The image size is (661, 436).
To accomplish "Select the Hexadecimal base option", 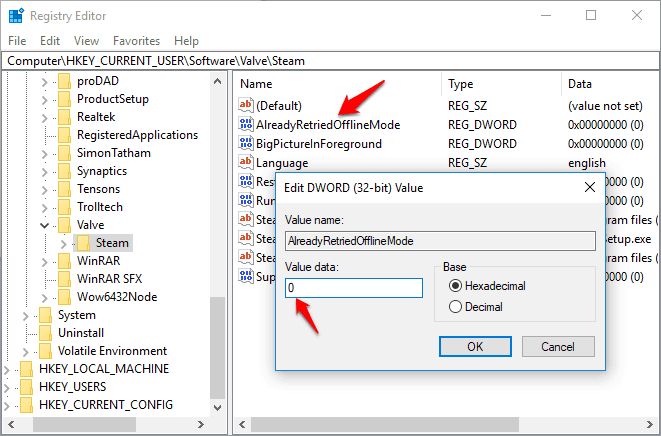I will point(487,286).
